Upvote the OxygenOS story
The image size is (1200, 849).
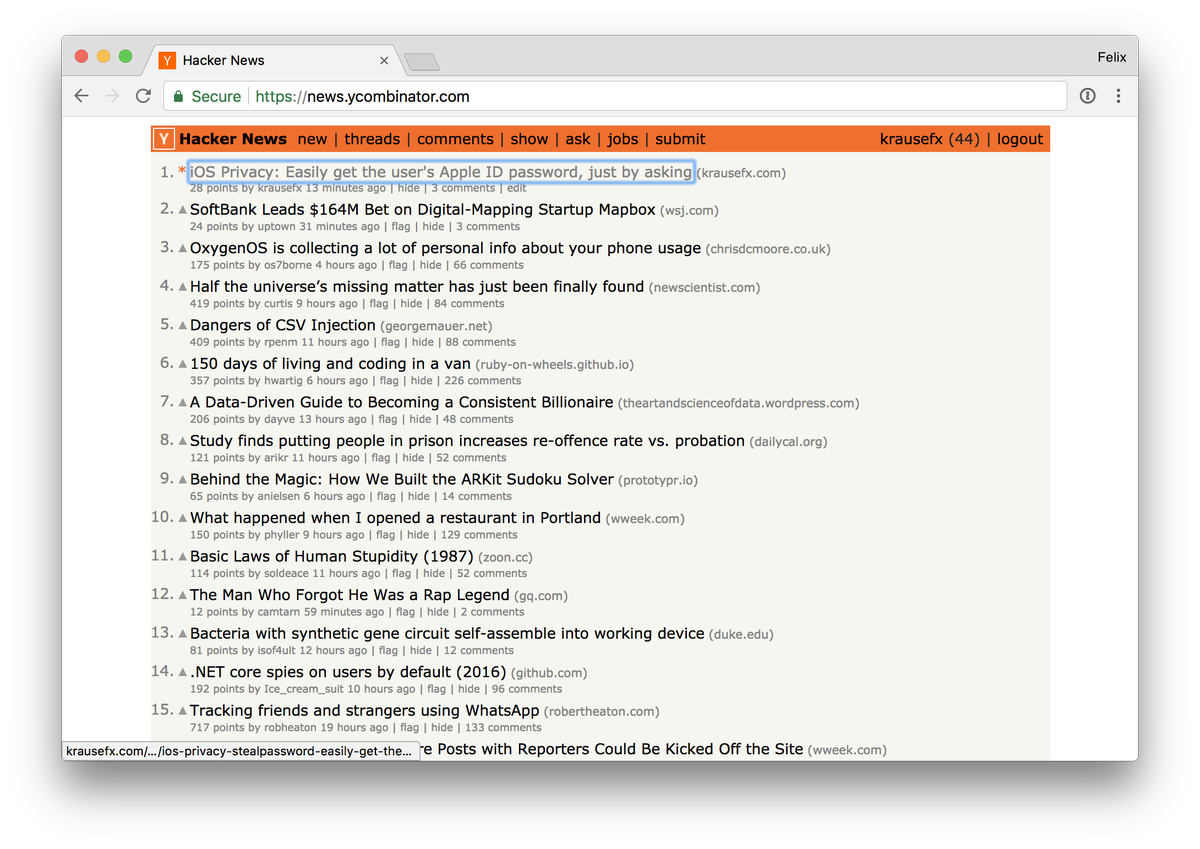point(183,249)
